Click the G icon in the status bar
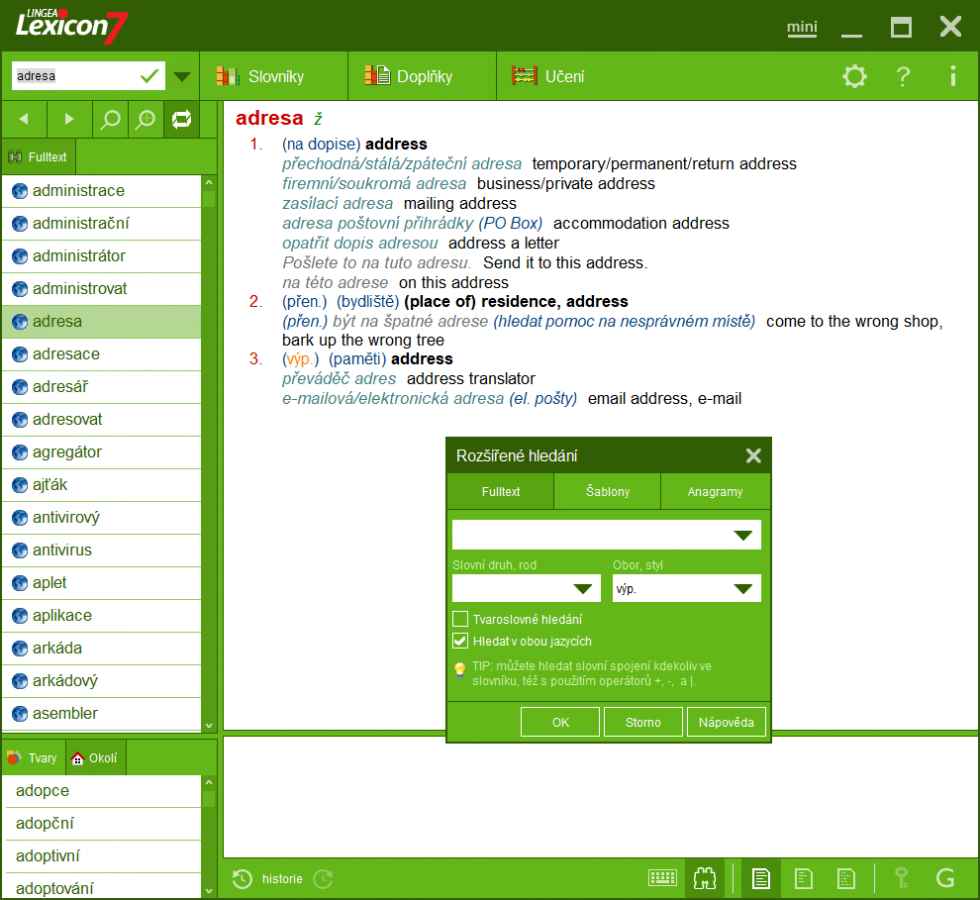 (945, 878)
